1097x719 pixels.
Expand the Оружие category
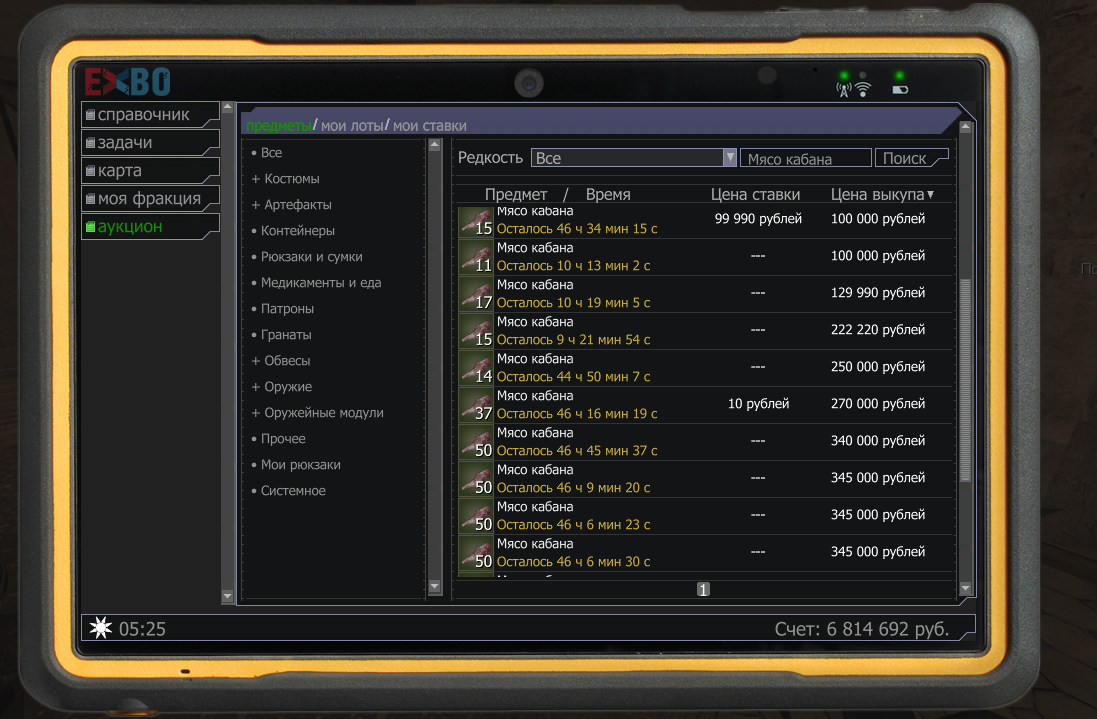(x=282, y=386)
